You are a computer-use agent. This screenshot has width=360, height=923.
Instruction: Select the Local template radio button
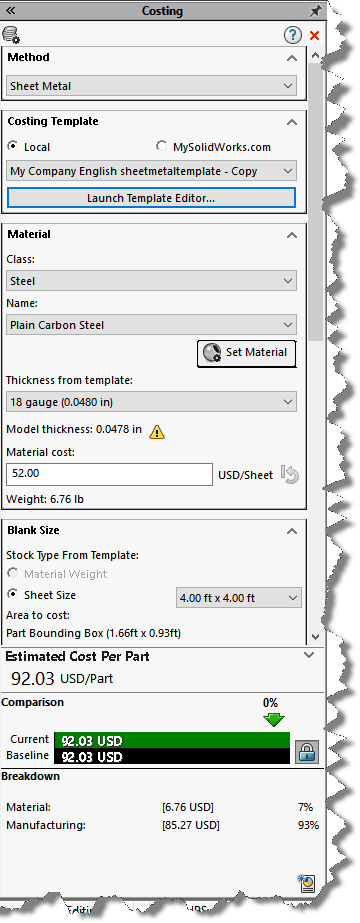coord(12,147)
